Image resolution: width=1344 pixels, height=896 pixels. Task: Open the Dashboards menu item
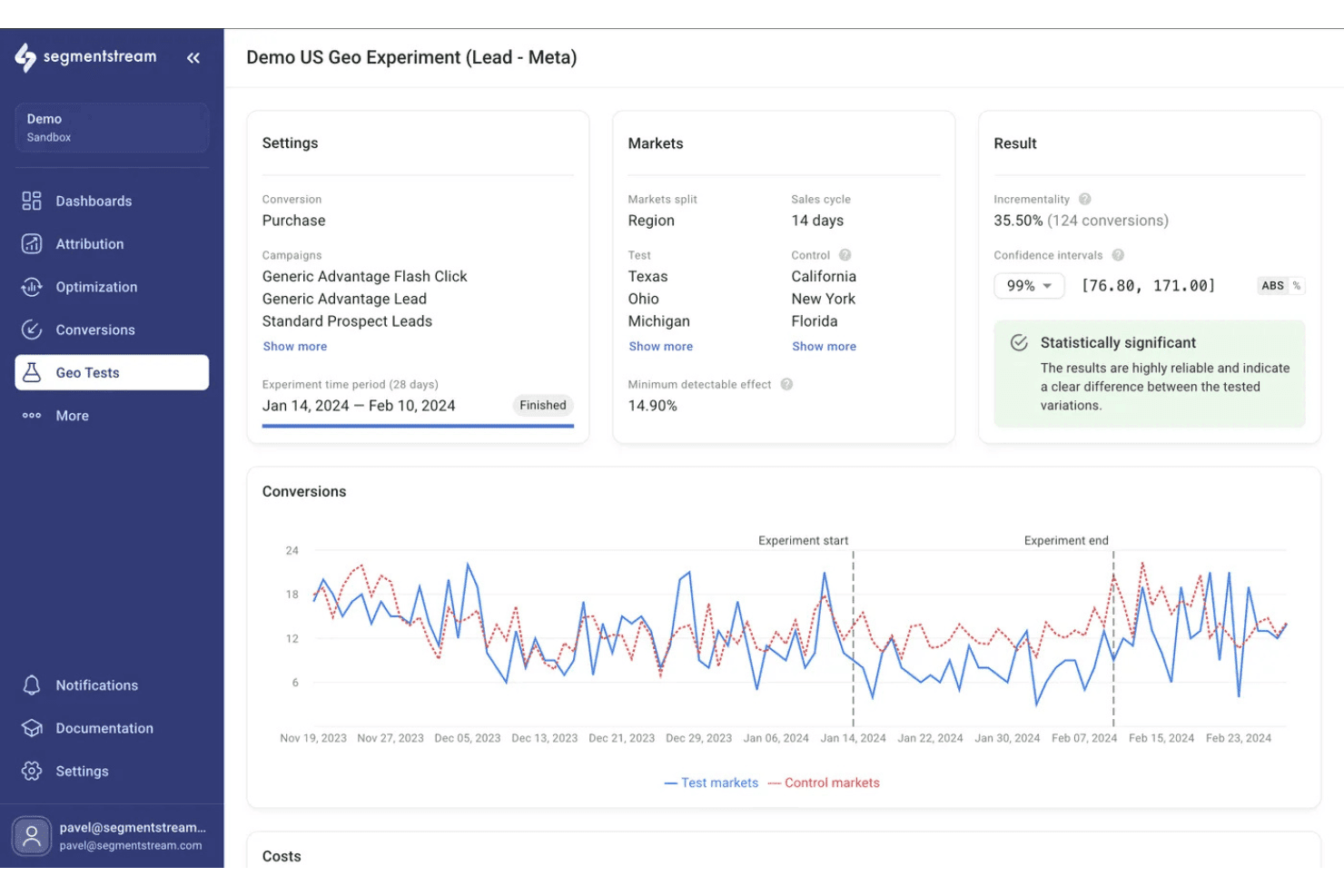click(x=112, y=201)
